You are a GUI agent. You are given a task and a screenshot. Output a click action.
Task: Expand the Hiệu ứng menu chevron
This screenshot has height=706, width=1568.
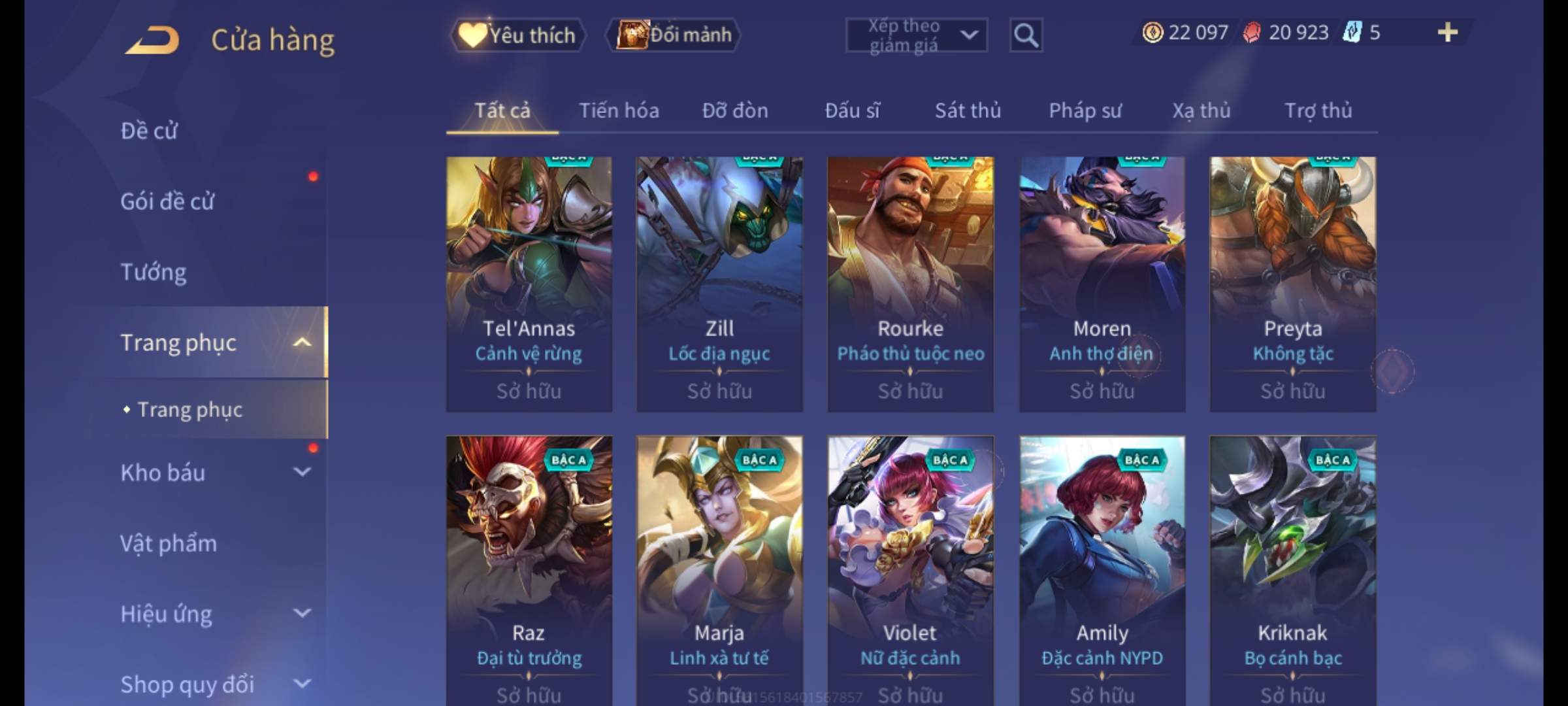click(x=302, y=613)
